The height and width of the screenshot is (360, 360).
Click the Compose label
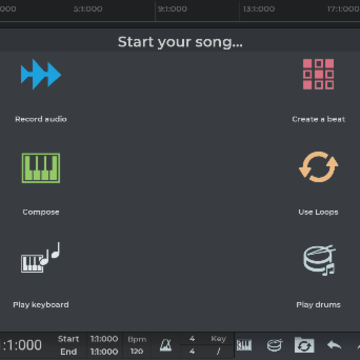[x=41, y=212]
